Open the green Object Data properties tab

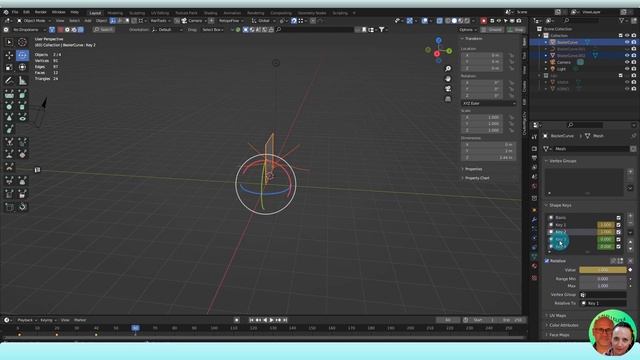pyautogui.click(x=534, y=256)
